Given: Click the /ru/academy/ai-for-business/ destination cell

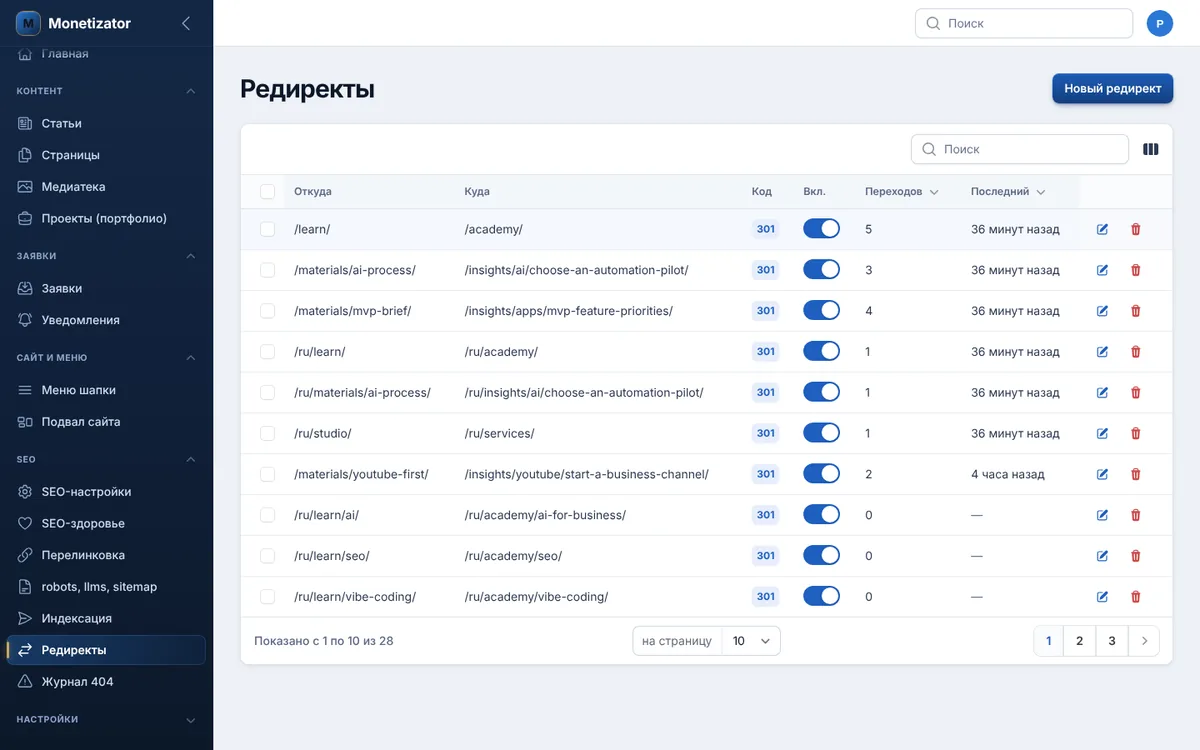Looking at the screenshot, I should pos(545,515).
